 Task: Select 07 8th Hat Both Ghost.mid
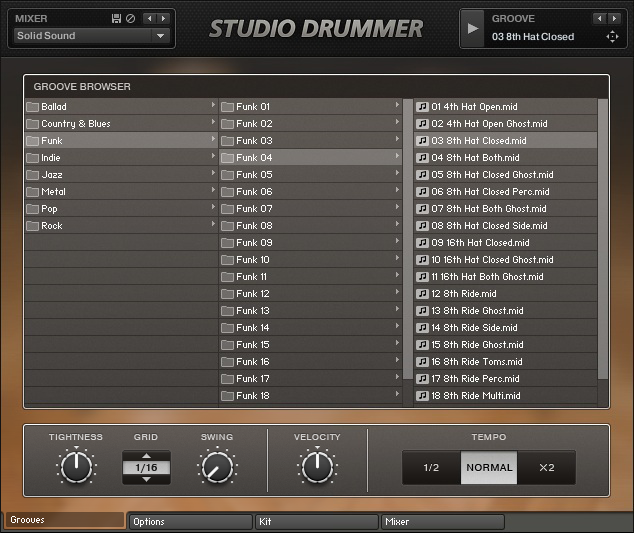pos(505,209)
